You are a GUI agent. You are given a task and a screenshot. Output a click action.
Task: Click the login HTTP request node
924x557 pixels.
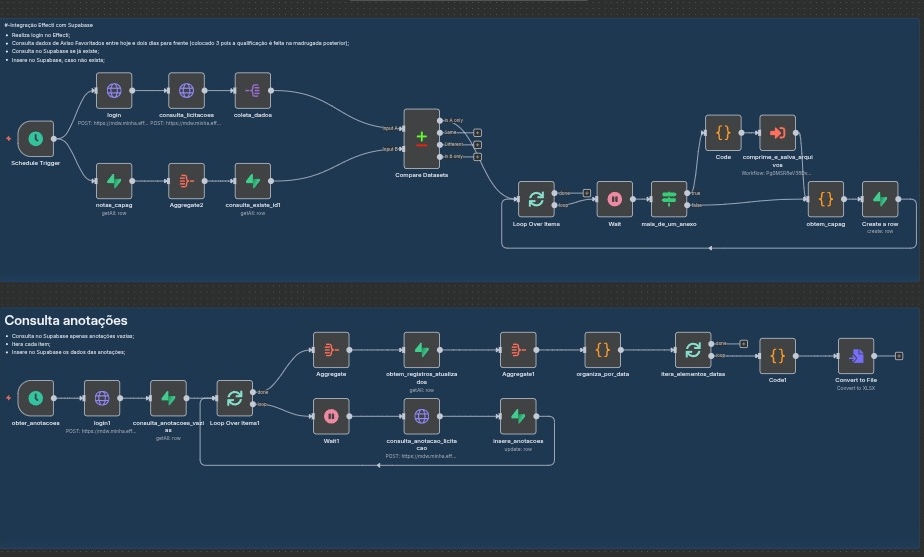[114, 90]
